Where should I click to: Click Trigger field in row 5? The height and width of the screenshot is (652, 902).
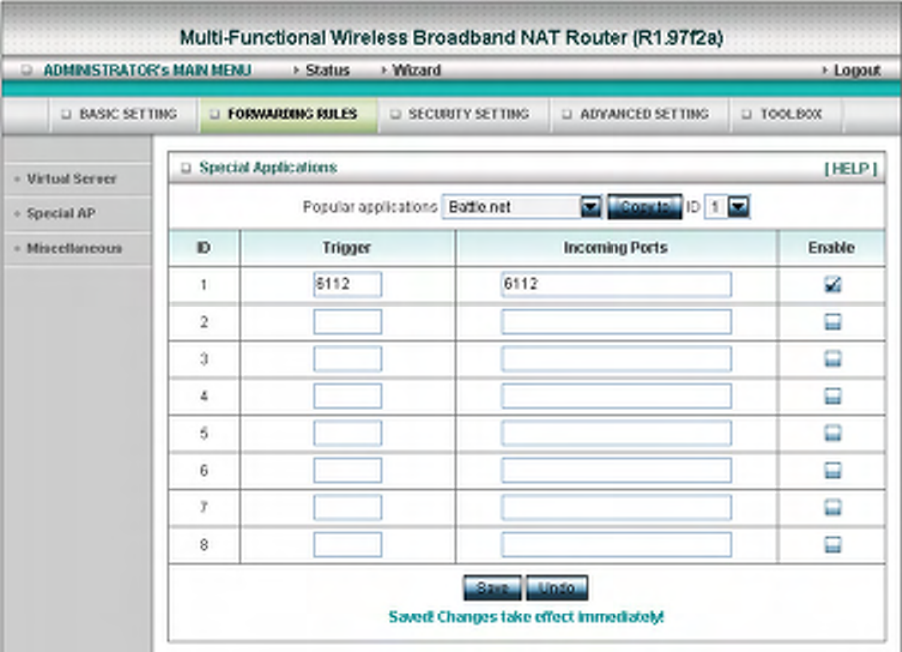pyautogui.click(x=347, y=433)
